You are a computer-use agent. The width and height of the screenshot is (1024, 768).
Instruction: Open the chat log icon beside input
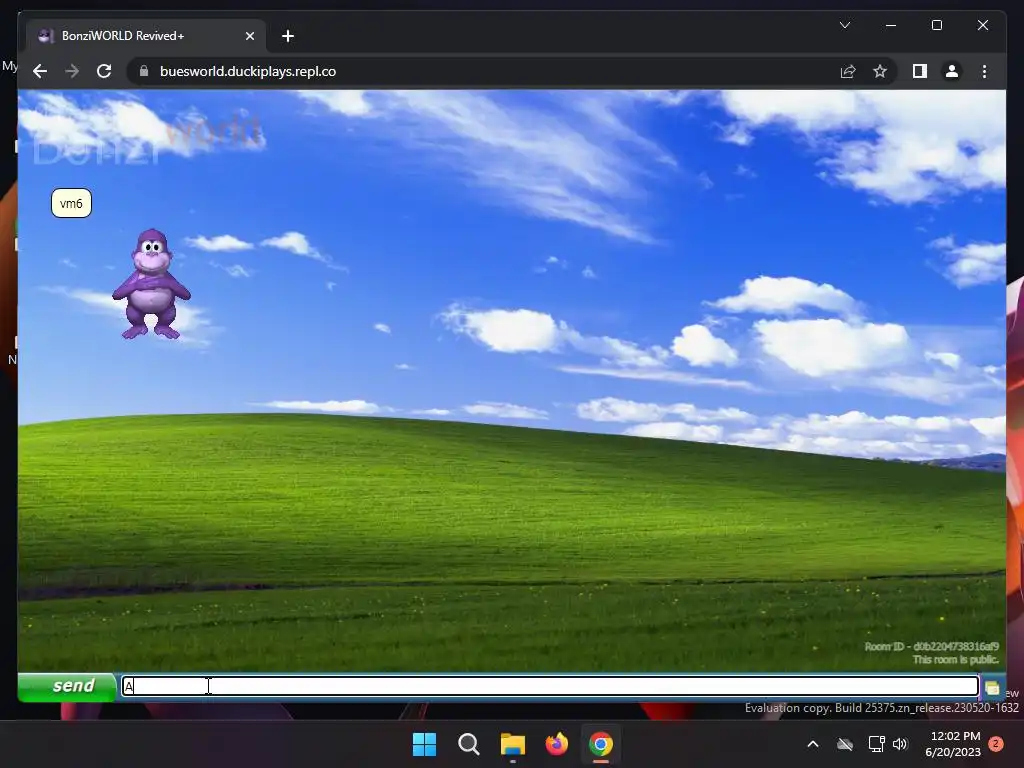coord(992,688)
